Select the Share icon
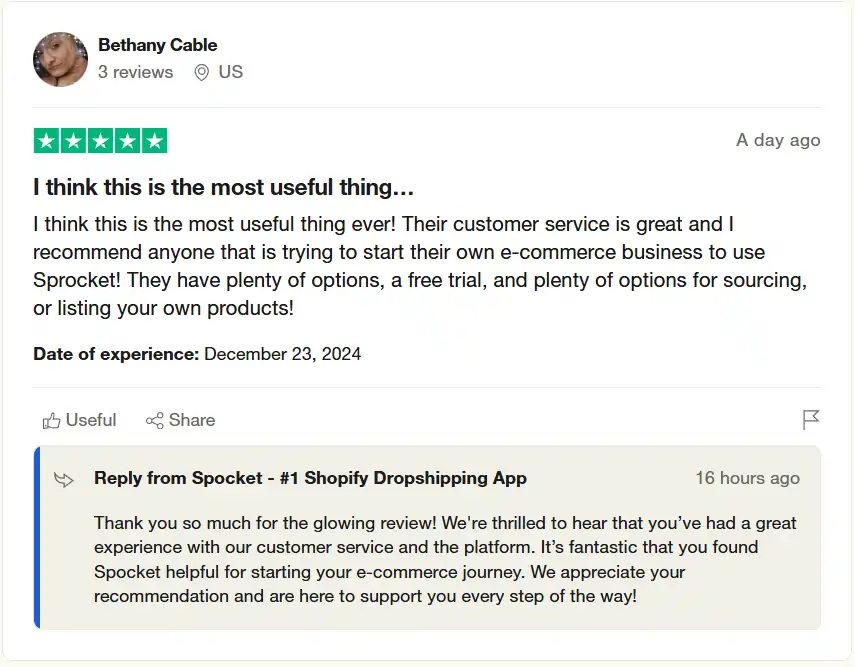Screen dimensions: 855x667 pyautogui.click(x=155, y=420)
